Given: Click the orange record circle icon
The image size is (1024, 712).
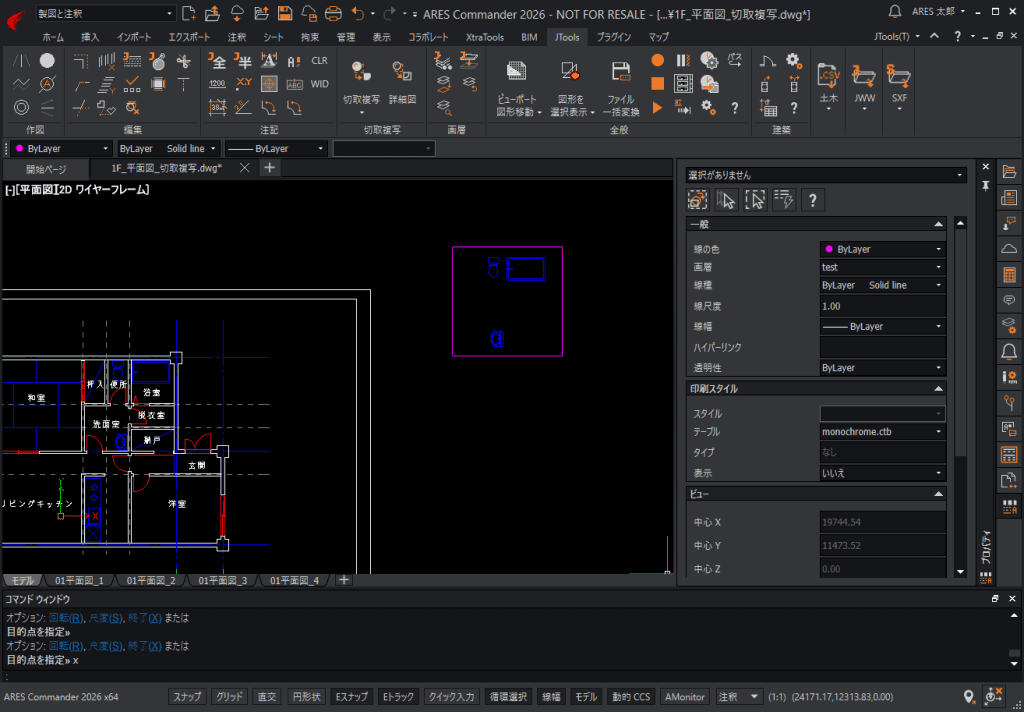Looking at the screenshot, I should tap(658, 60).
